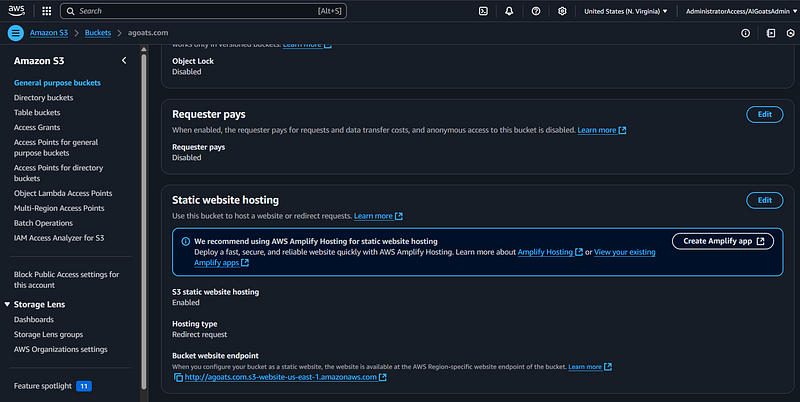Open the United States (N. Virginia) region dropdown
Screen dimensions: 800x402
click(x=625, y=11)
